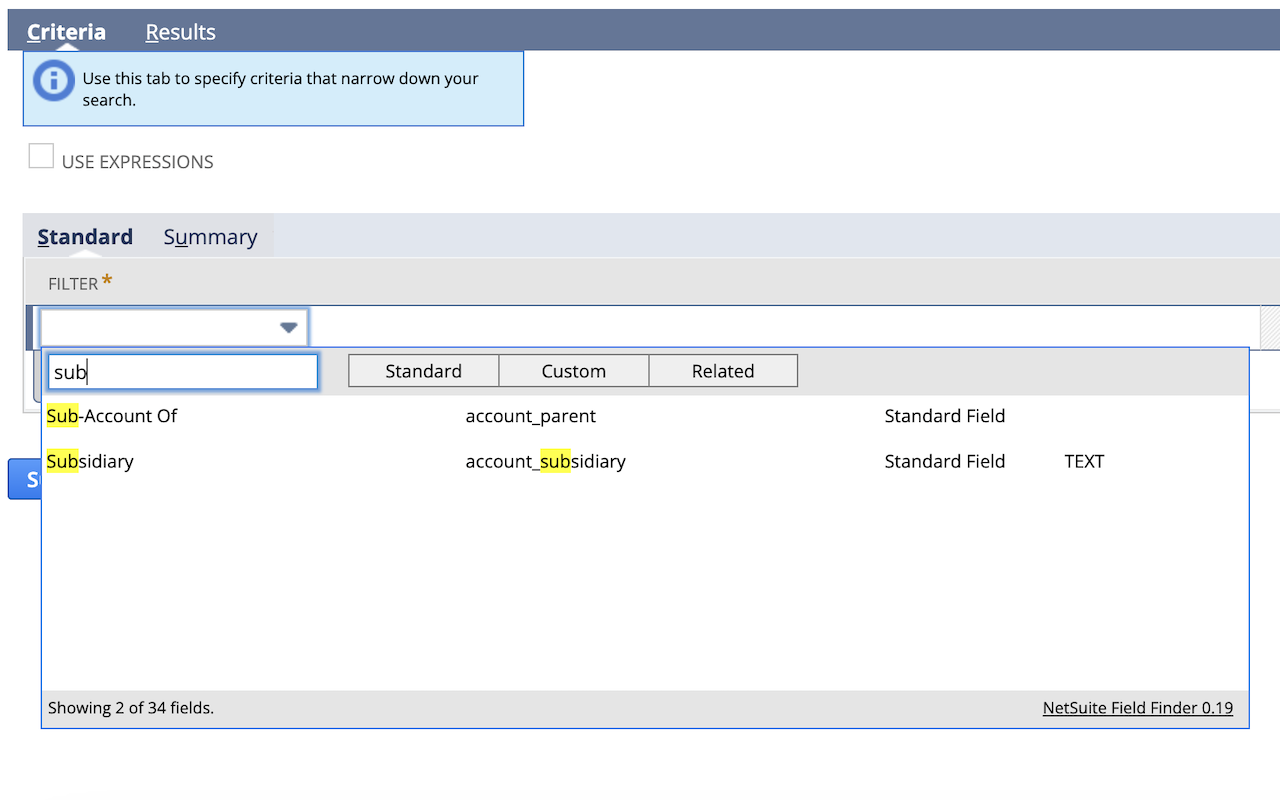Open the NetSuite Field Finder 0.19 link

point(1137,707)
